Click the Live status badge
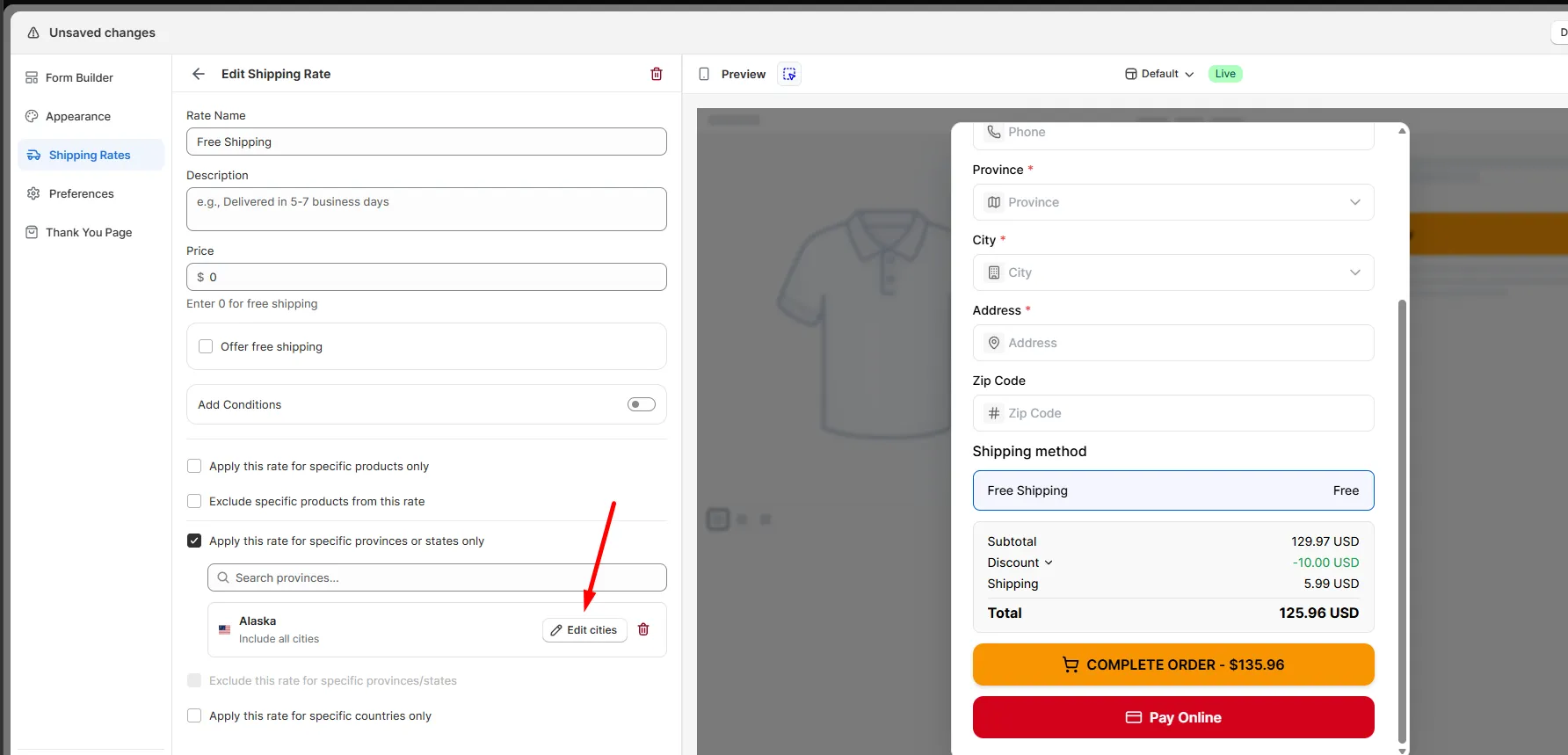 click(x=1225, y=74)
